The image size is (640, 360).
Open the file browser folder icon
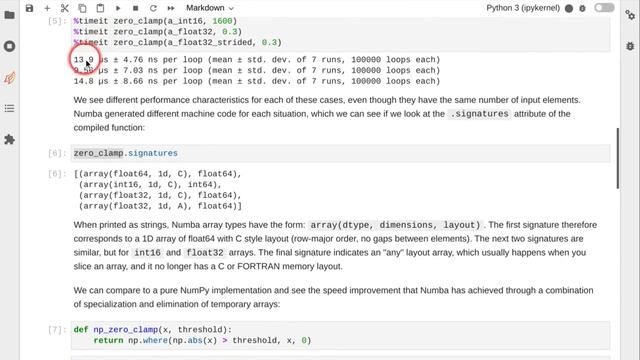pyautogui.click(x=9, y=15)
